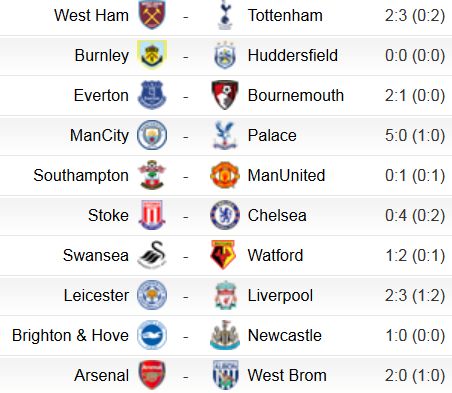Click the Manchester United devil crest
Screen dimensions: 452x393
225,175
